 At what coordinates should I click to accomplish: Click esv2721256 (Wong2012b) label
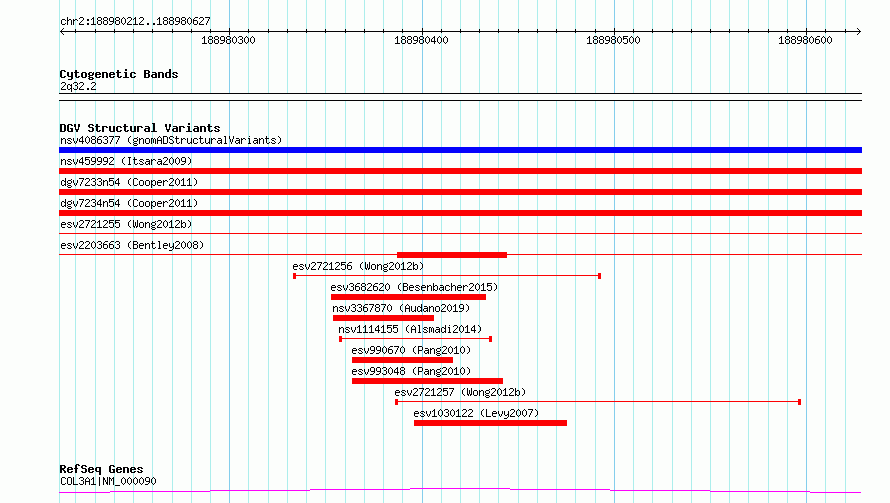coord(358,266)
